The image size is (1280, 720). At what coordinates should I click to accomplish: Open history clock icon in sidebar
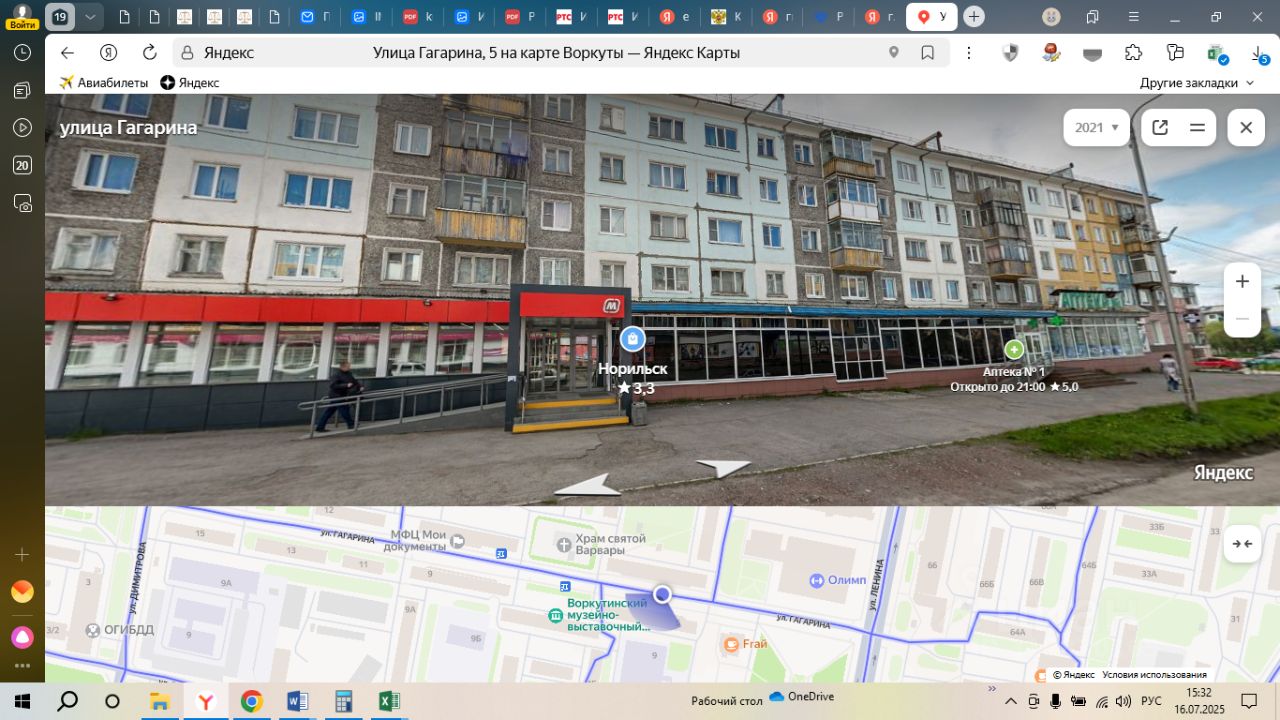(22, 53)
